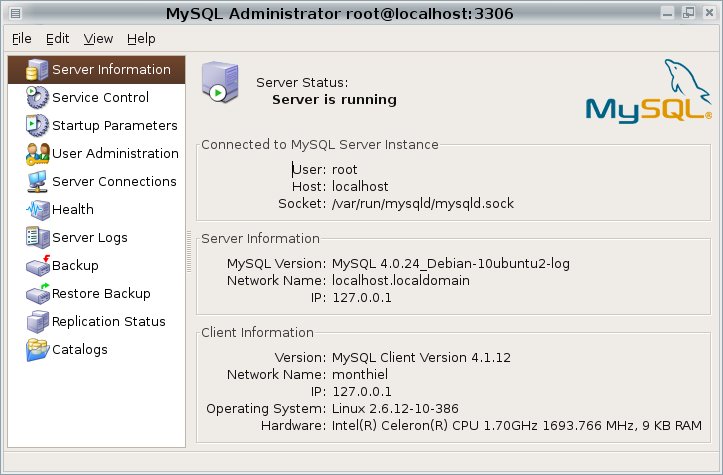723x475 pixels.
Task: Click 'MySQL 4.0.24_Debian-10ubuntu2-log' version text
Action: pyautogui.click(x=451, y=264)
